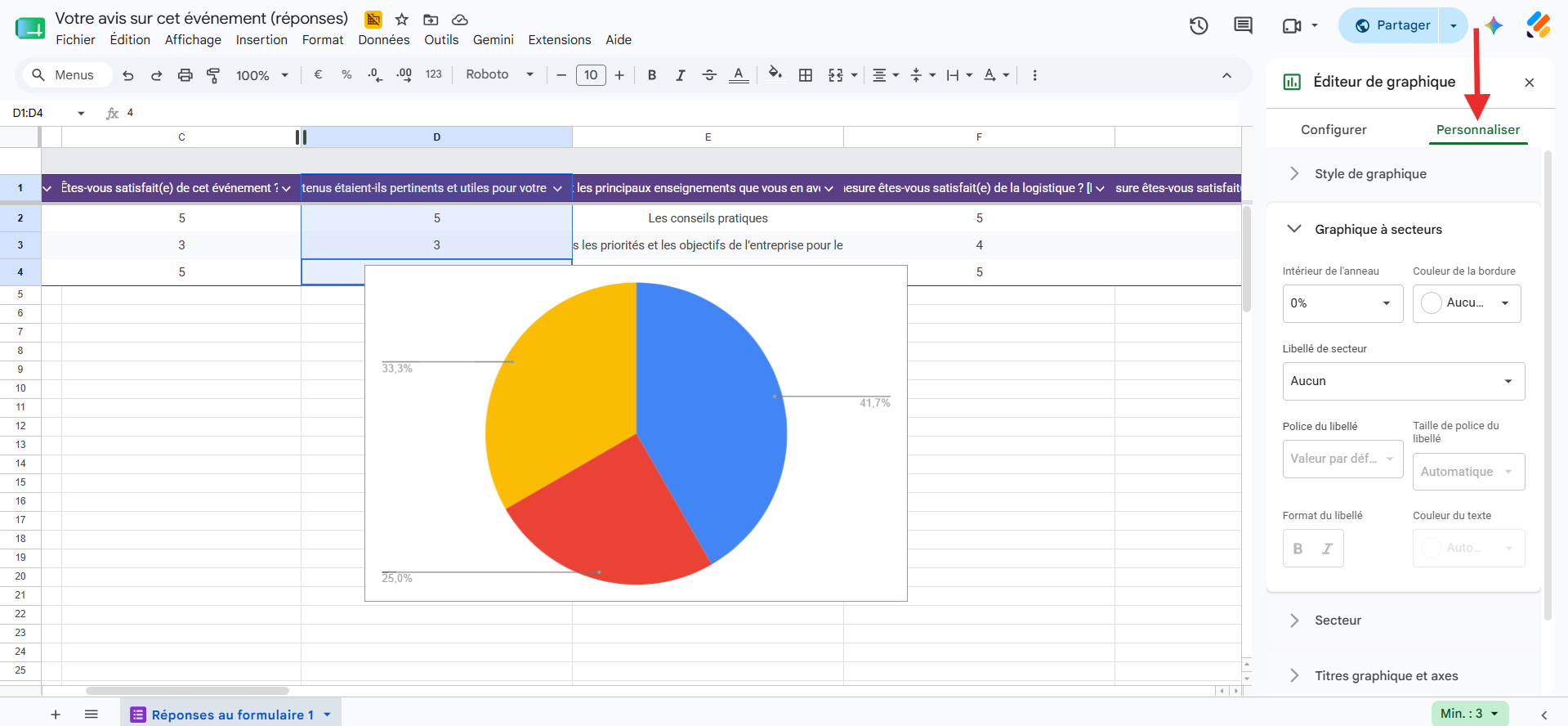Open the toolbar's more options menu
The image size is (1568, 726).
pyautogui.click(x=1034, y=75)
